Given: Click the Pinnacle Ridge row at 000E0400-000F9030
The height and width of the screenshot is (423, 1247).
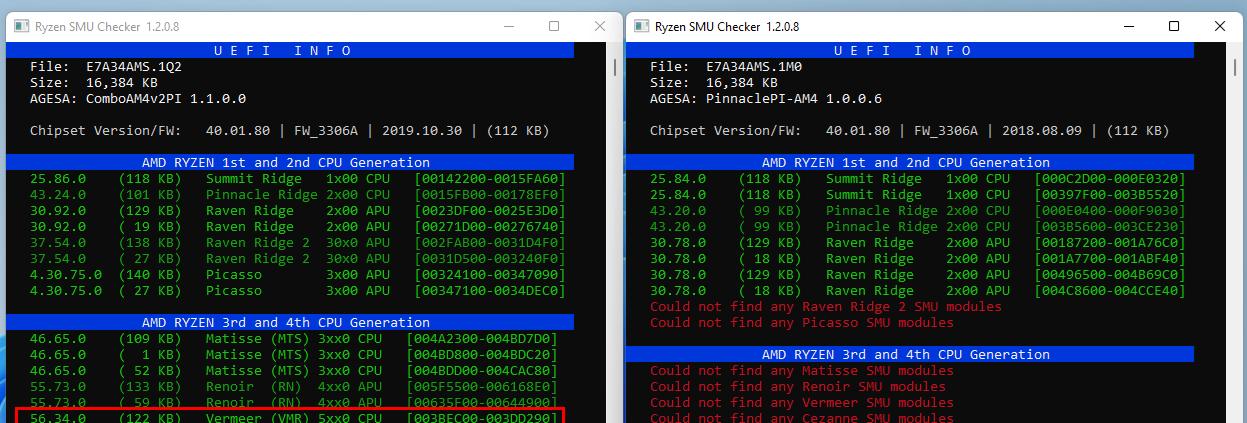Looking at the screenshot, I should [918, 211].
